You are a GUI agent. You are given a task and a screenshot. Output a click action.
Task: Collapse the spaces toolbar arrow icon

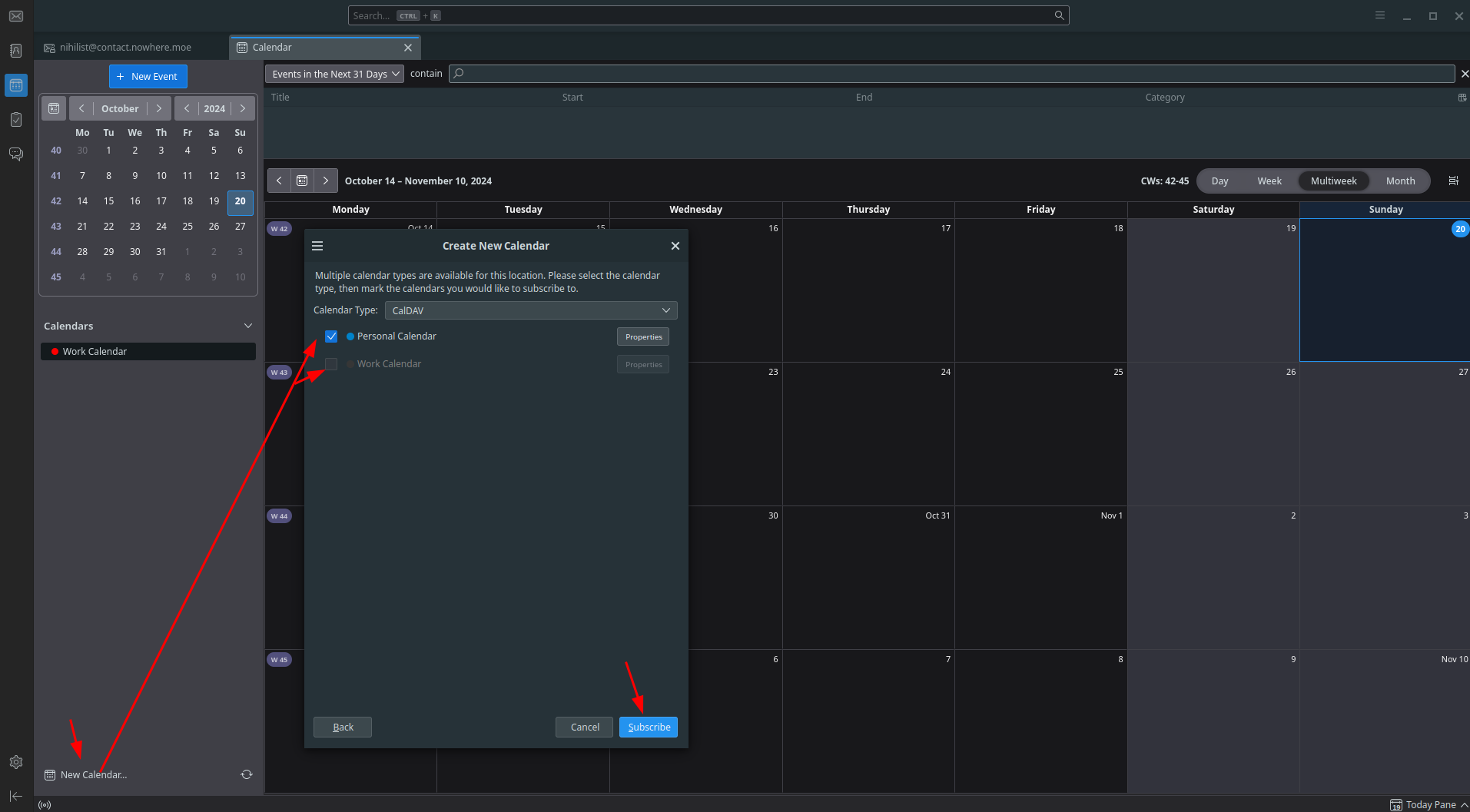pyautogui.click(x=16, y=797)
